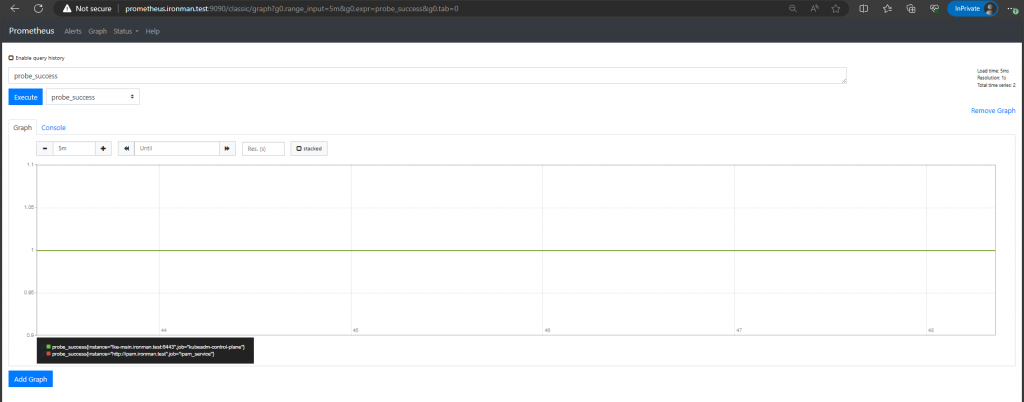Click the zoom out magnifier in address bar
Screen dimensions: 1024x402
pos(792,8)
